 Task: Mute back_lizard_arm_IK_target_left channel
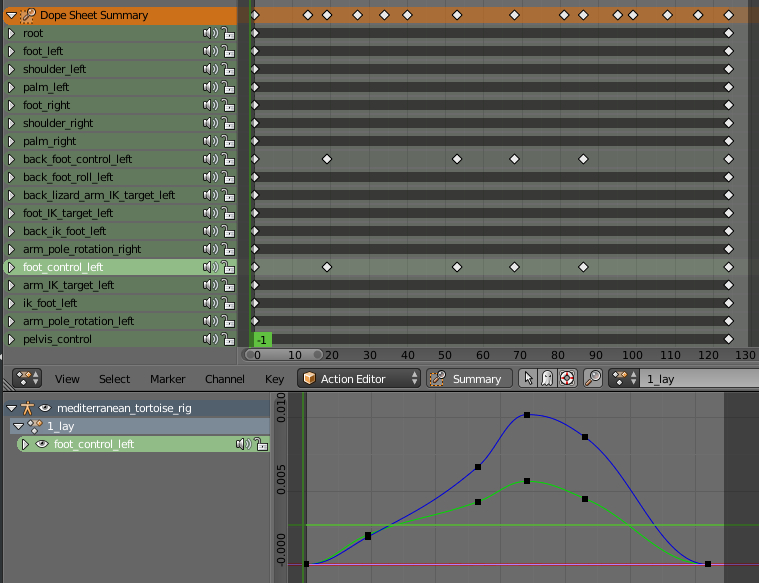coord(210,195)
